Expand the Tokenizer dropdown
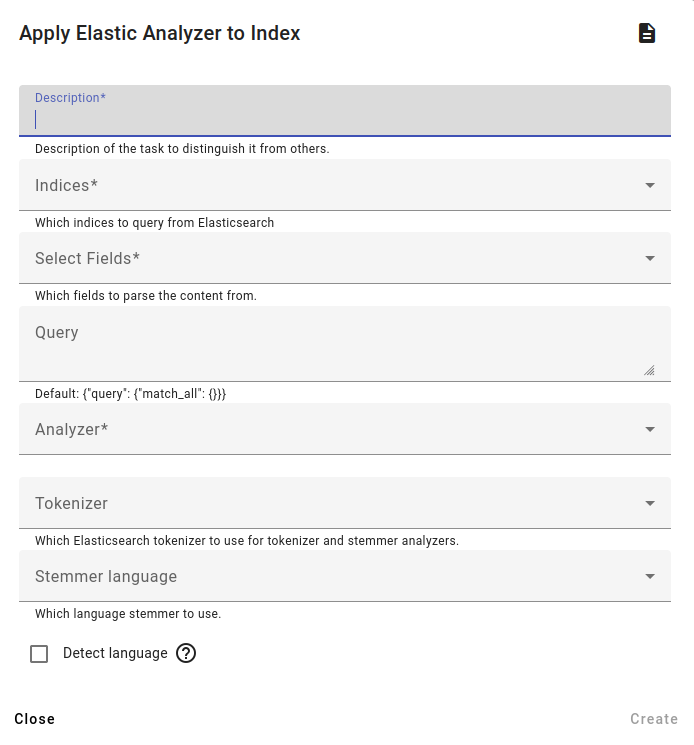Image resolution: width=694 pixels, height=745 pixels. (x=345, y=503)
